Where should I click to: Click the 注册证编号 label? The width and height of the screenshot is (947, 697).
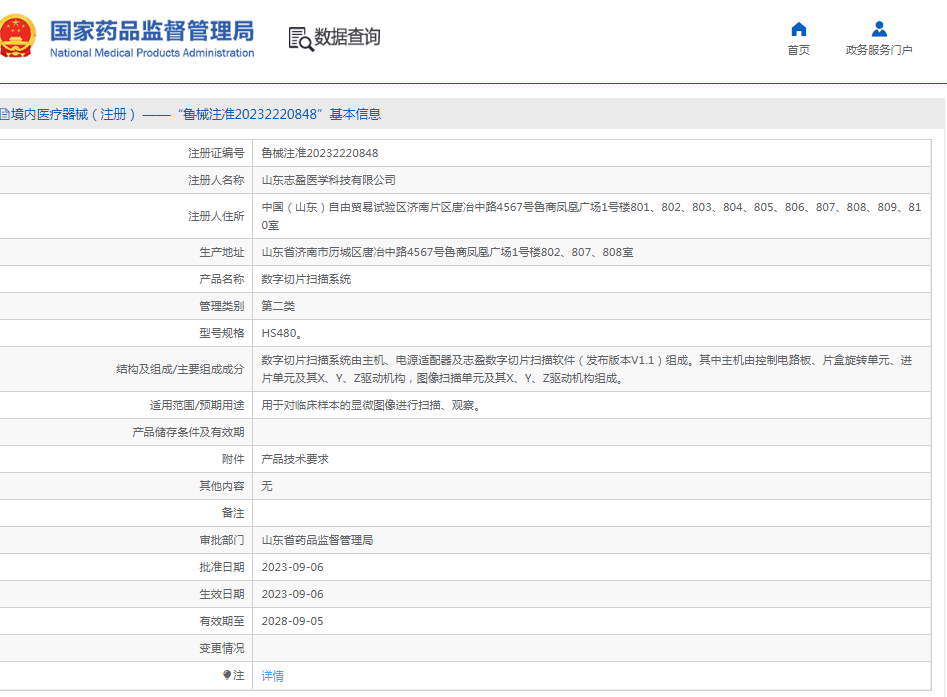point(216,153)
